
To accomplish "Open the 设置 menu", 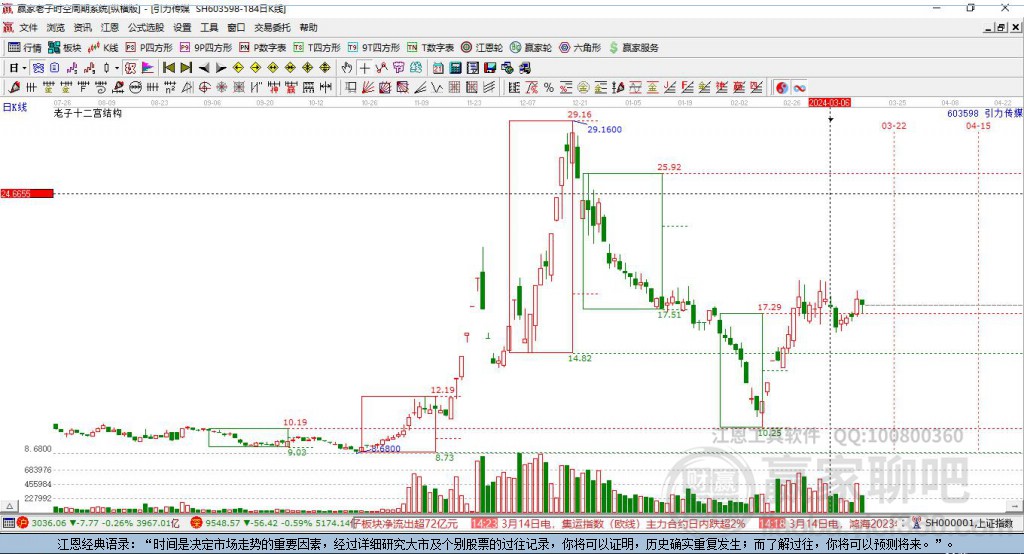I will tap(182, 27).
